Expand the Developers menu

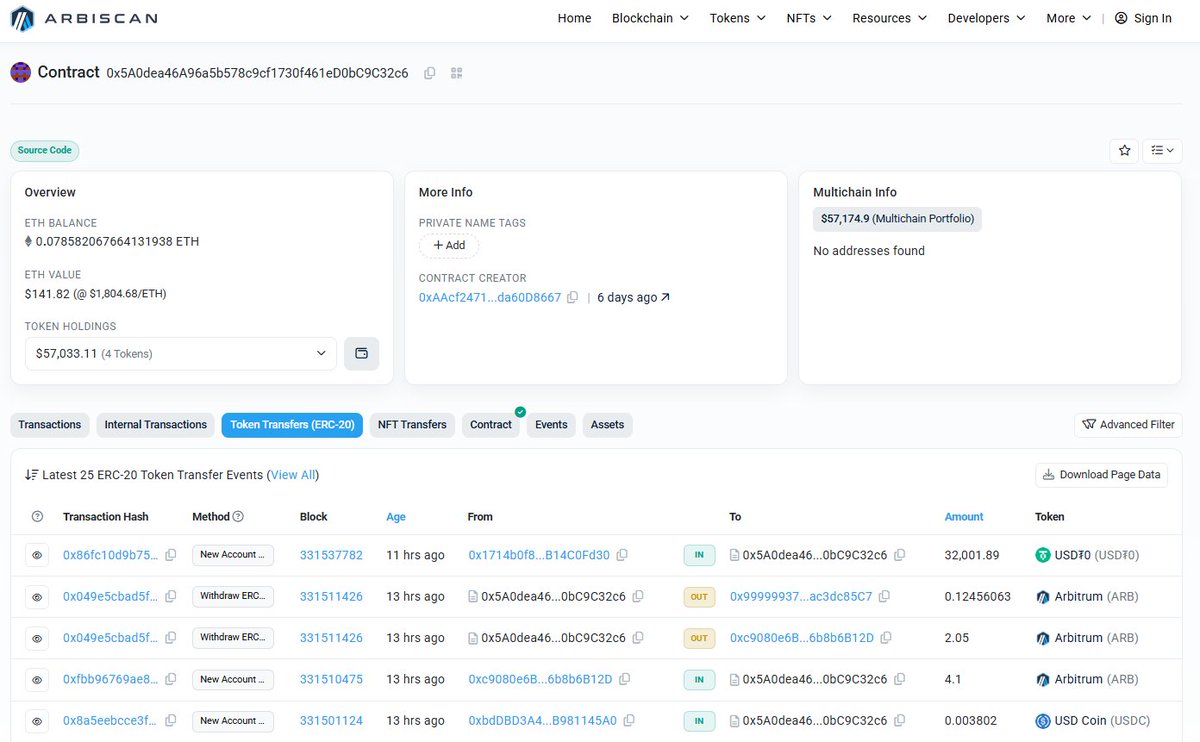pyautogui.click(x=986, y=18)
